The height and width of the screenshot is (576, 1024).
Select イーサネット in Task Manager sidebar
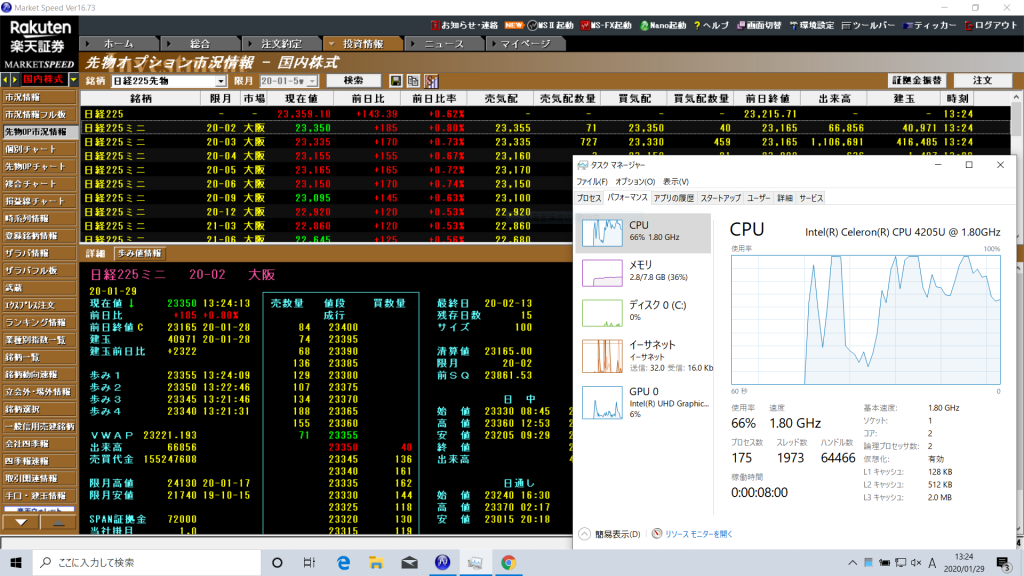pyautogui.click(x=643, y=356)
